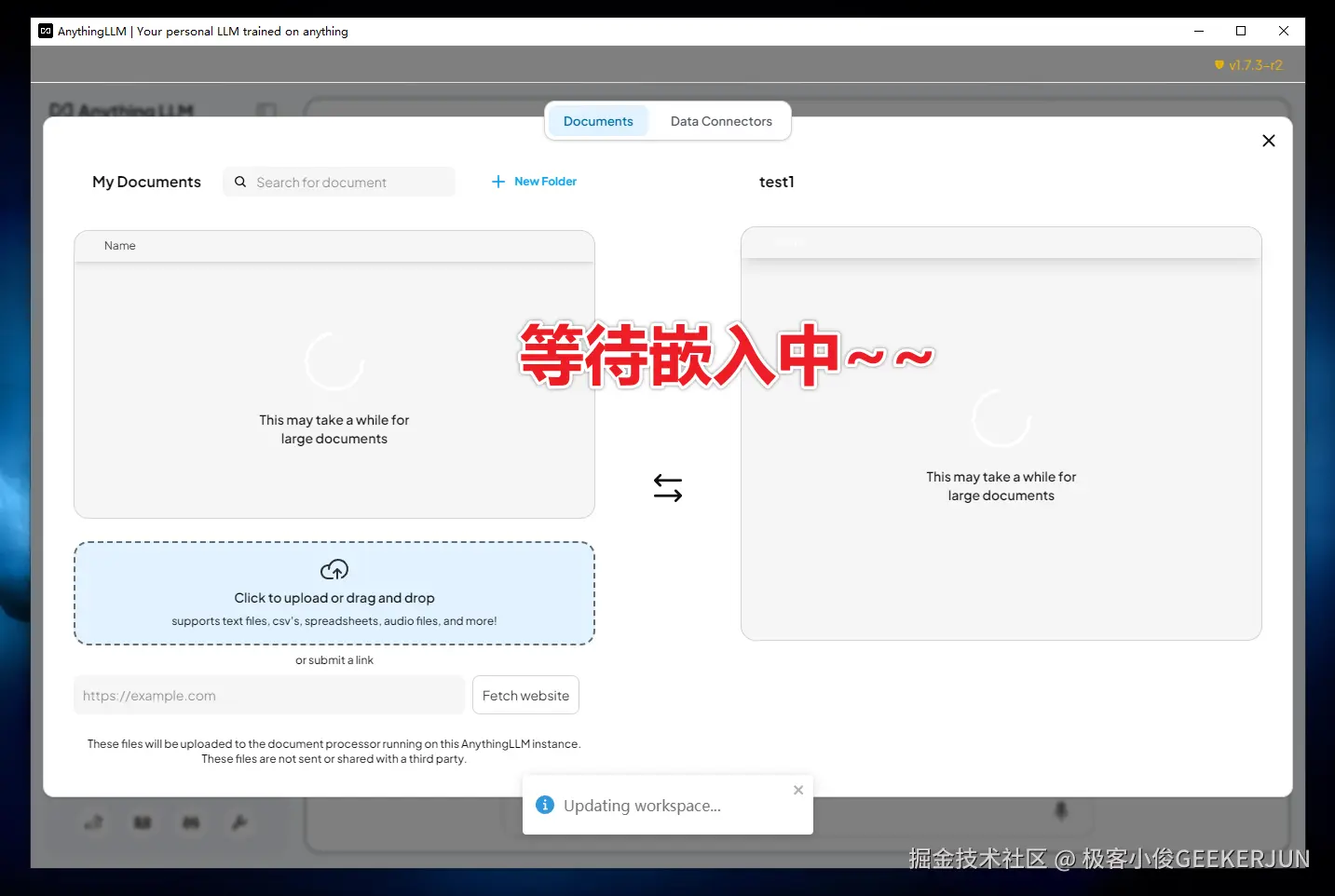Image resolution: width=1335 pixels, height=896 pixels.
Task: Close the document manager modal
Action: 1268,141
